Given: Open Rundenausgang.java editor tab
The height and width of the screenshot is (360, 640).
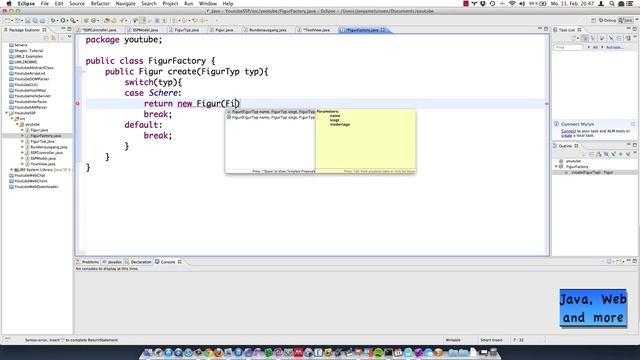Looking at the screenshot, I should coord(267,30).
